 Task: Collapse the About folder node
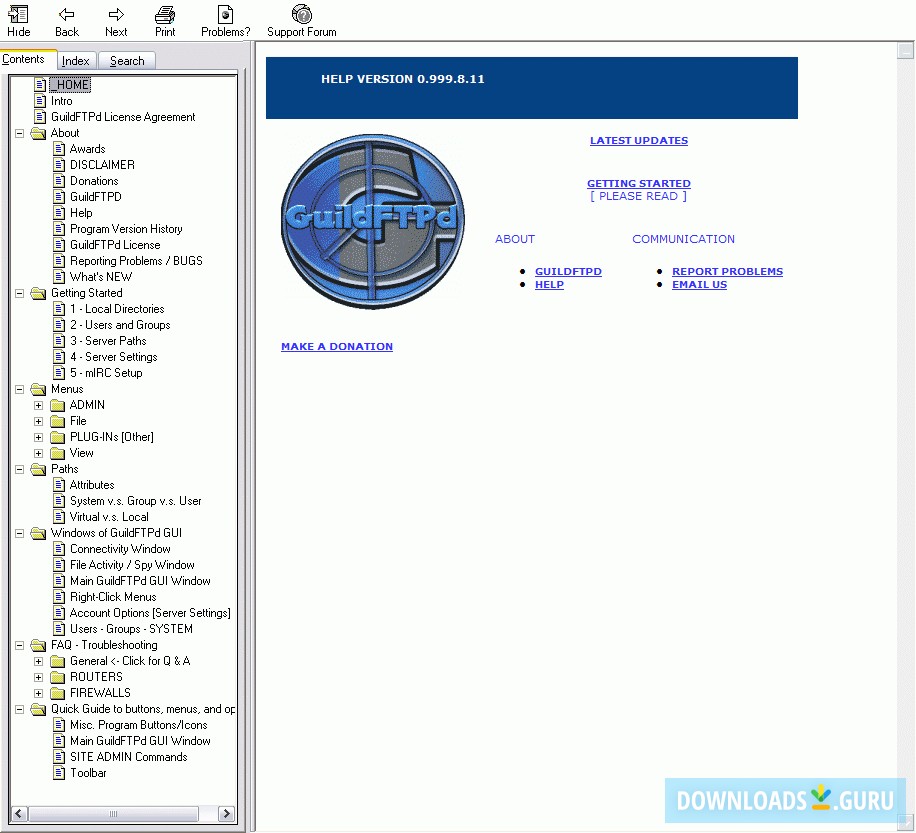pyautogui.click(x=20, y=133)
